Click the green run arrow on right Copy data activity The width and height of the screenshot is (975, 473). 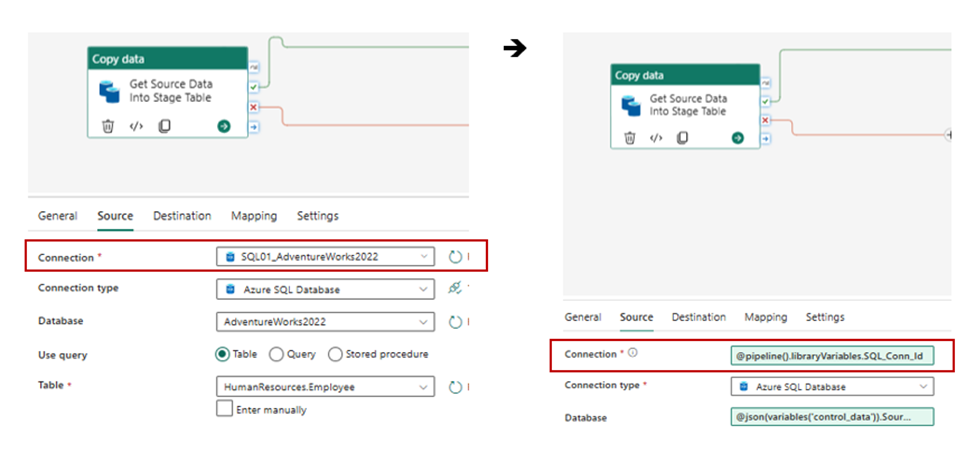click(737, 138)
